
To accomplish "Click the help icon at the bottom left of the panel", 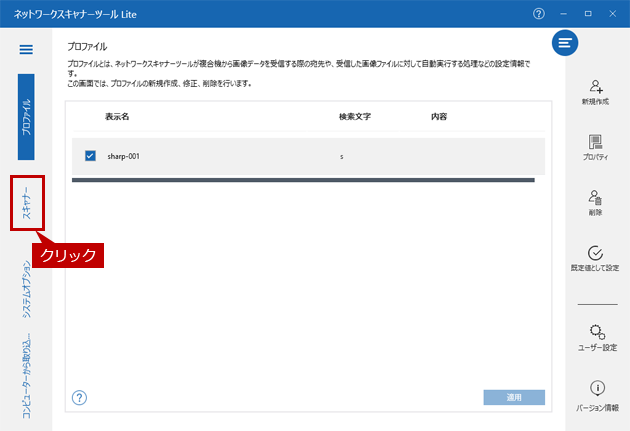I will tap(79, 398).
